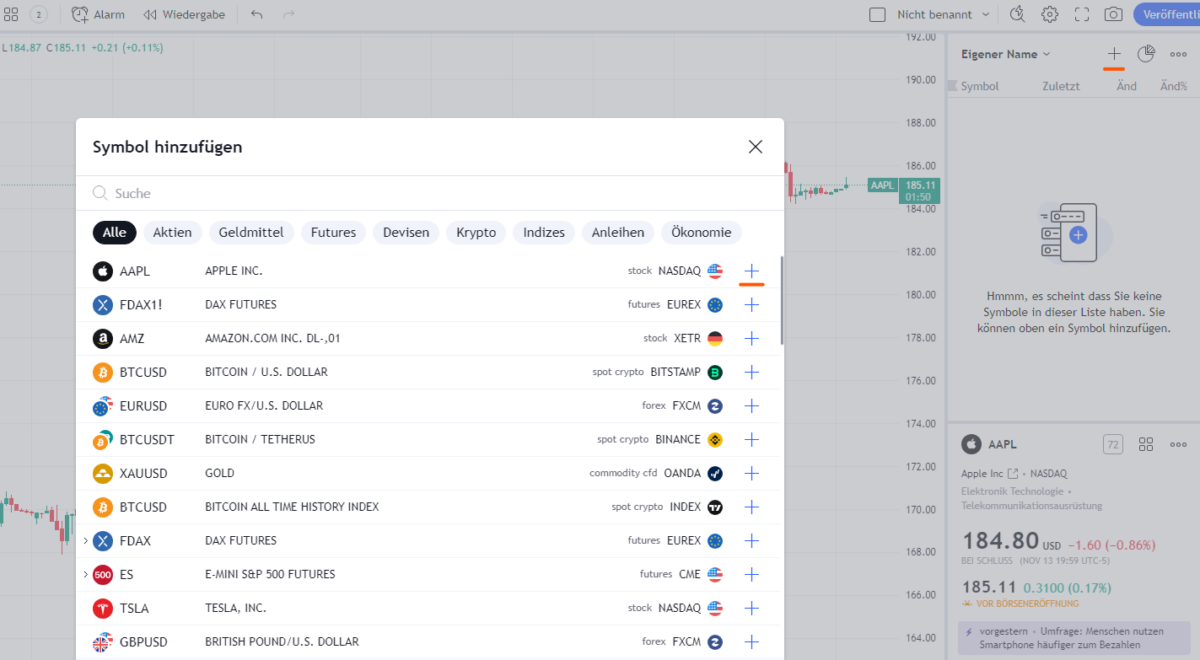Undo the last chart action
1200x660 pixels.
click(x=257, y=14)
